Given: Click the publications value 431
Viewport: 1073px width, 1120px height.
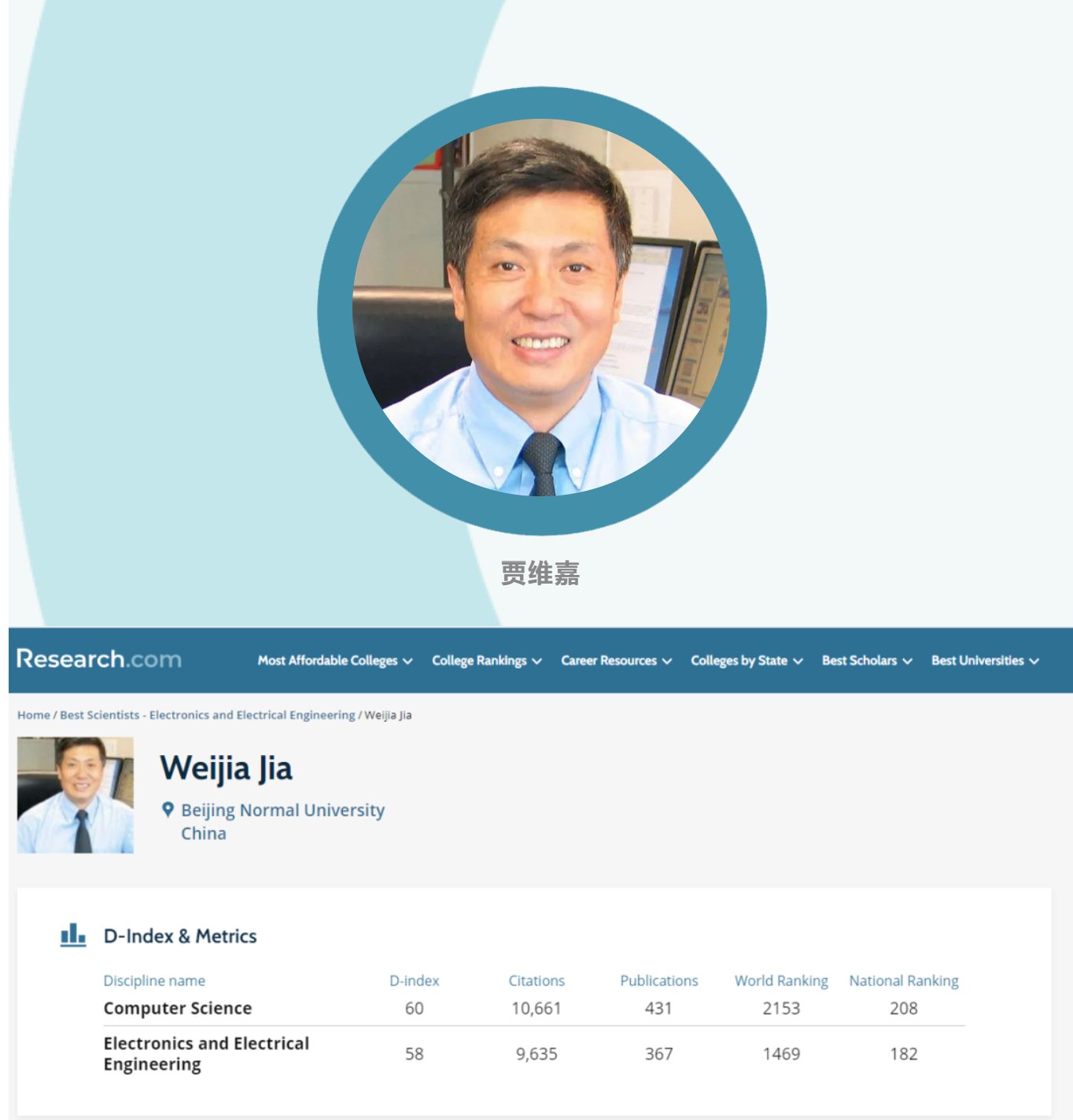Looking at the screenshot, I should click(x=659, y=1008).
